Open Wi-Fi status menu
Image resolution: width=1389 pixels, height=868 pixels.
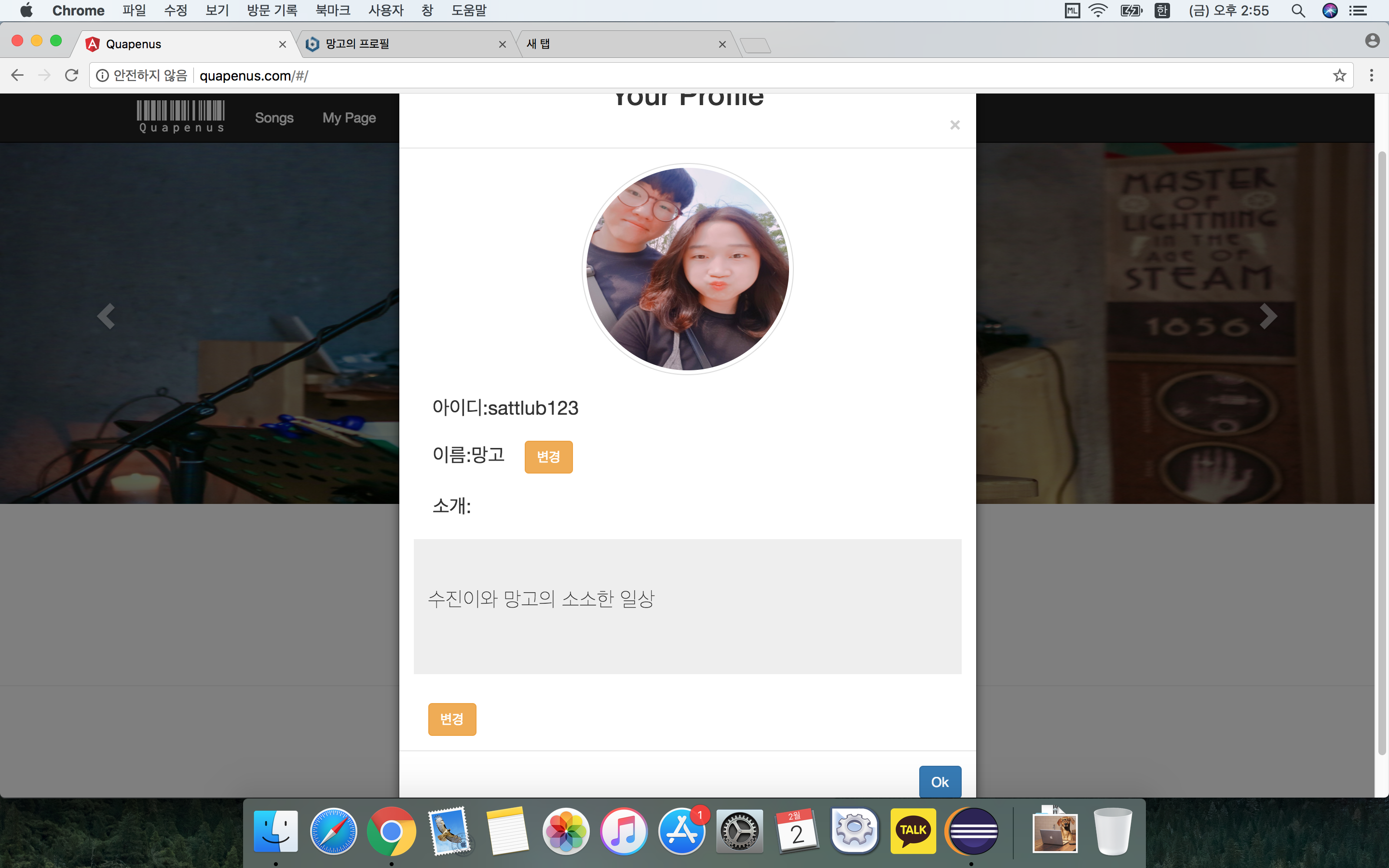[1098, 10]
